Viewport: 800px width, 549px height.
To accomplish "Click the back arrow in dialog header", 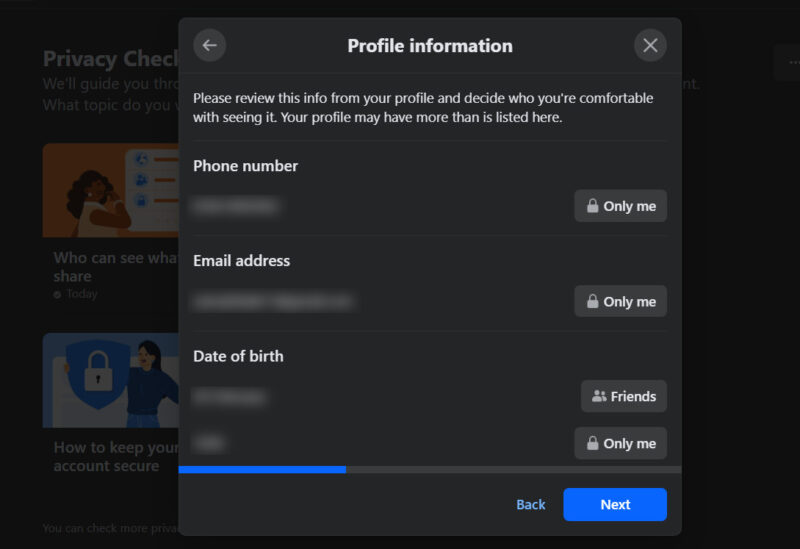I will click(x=209, y=45).
